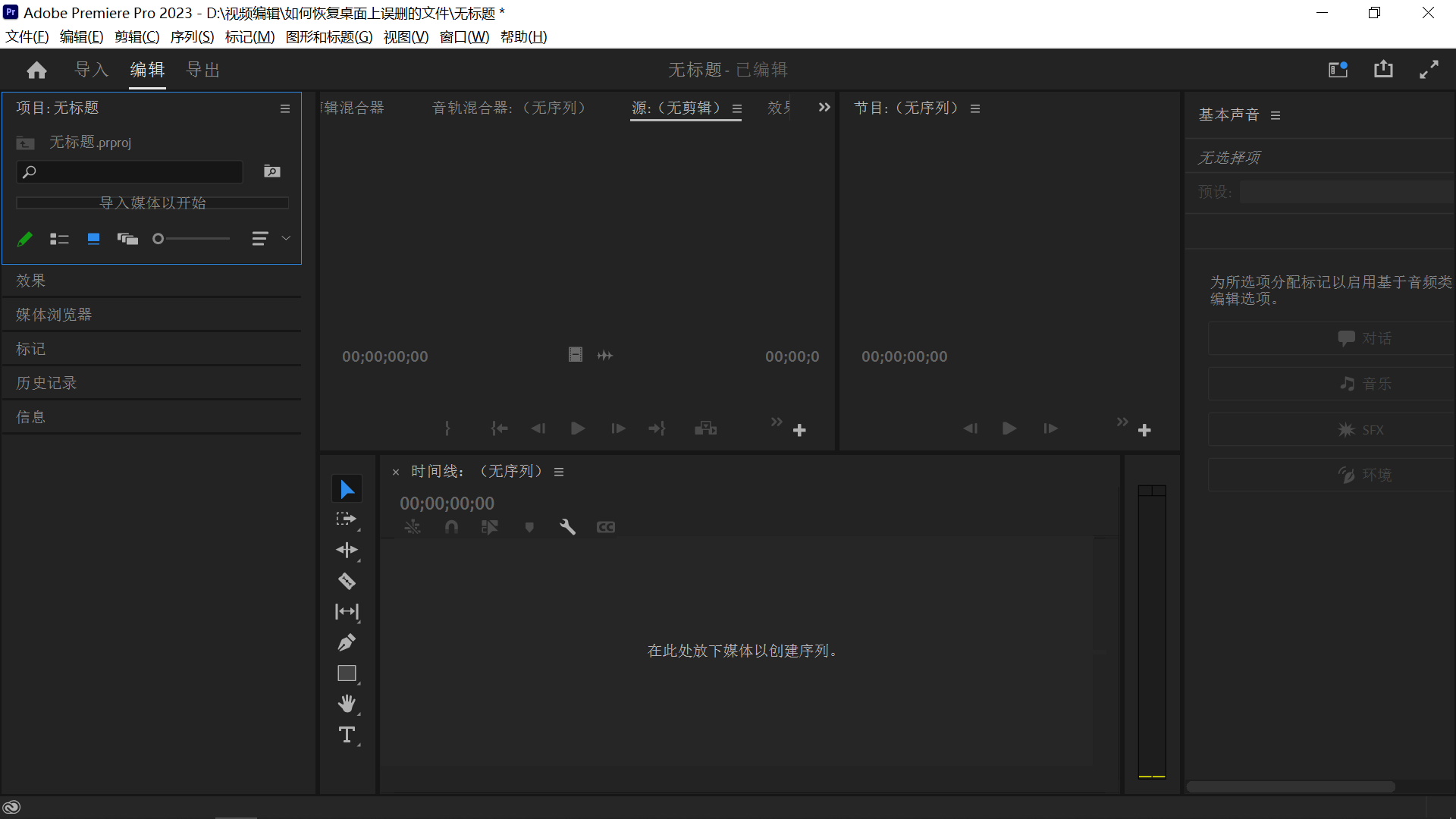1456x819 pixels.
Task: Expand more Source transport controls chevron
Action: [x=777, y=422]
